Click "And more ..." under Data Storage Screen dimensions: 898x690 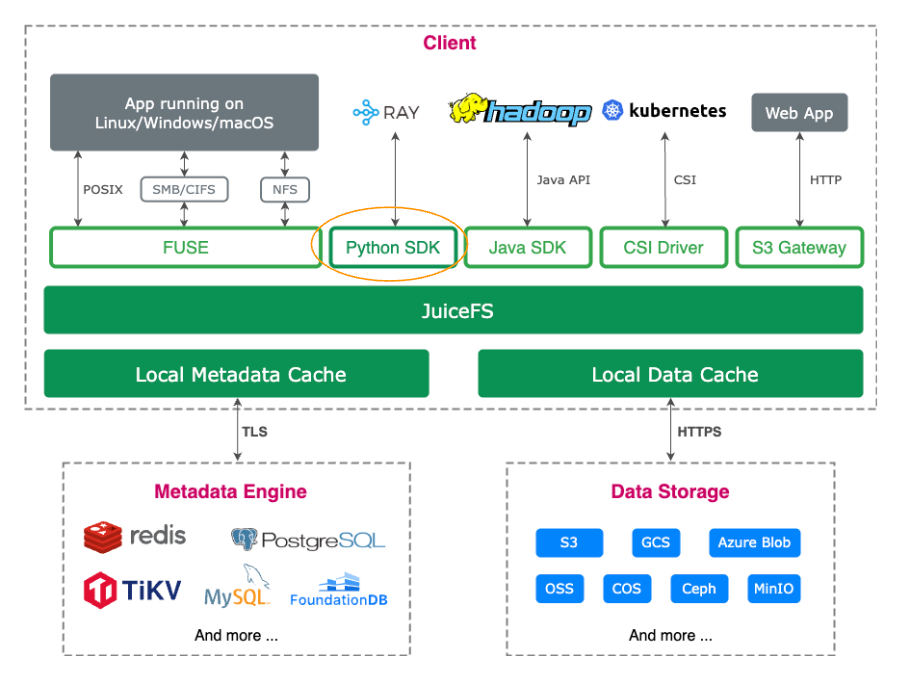click(x=671, y=635)
